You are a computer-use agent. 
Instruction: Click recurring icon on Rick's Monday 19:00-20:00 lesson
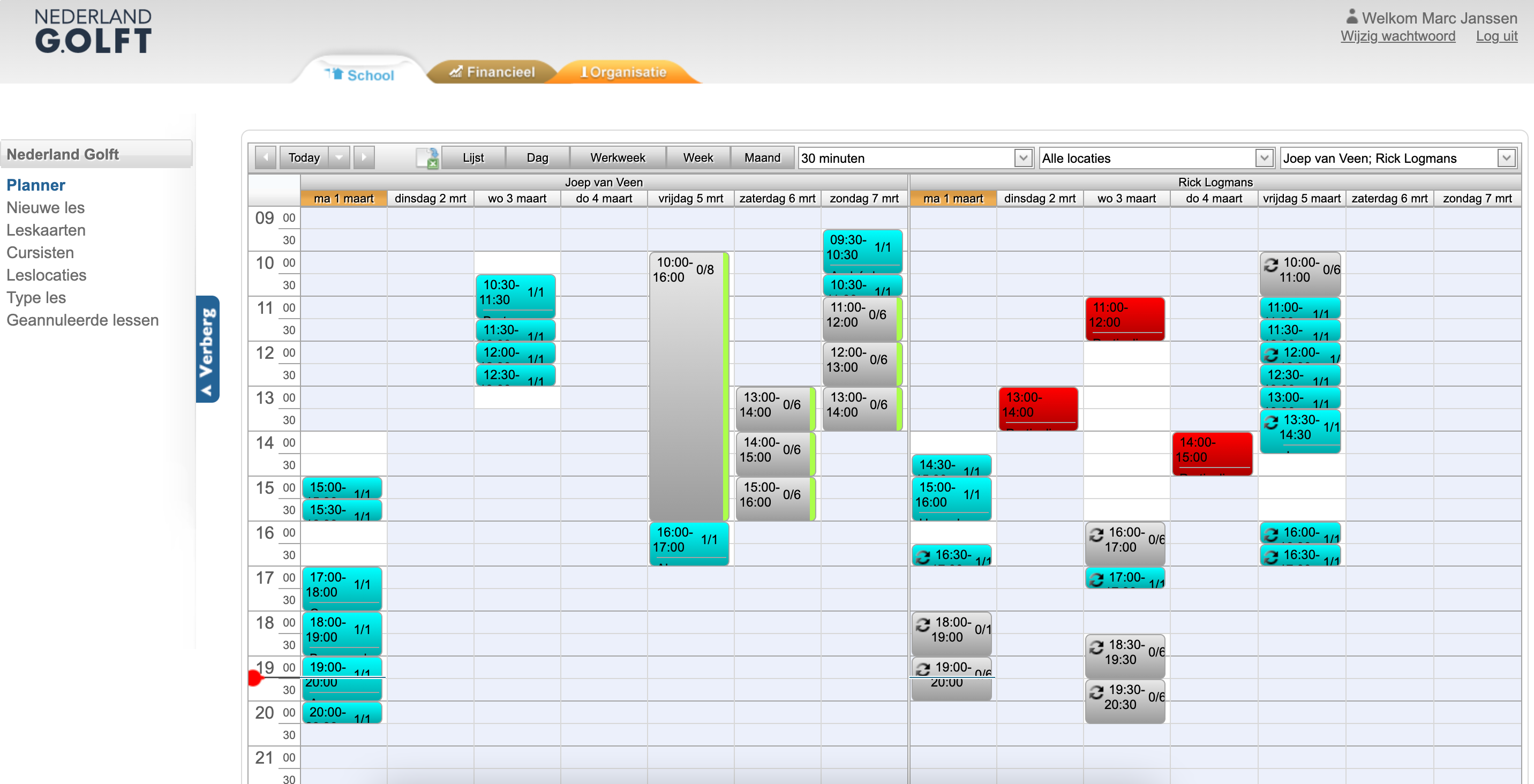click(x=922, y=669)
